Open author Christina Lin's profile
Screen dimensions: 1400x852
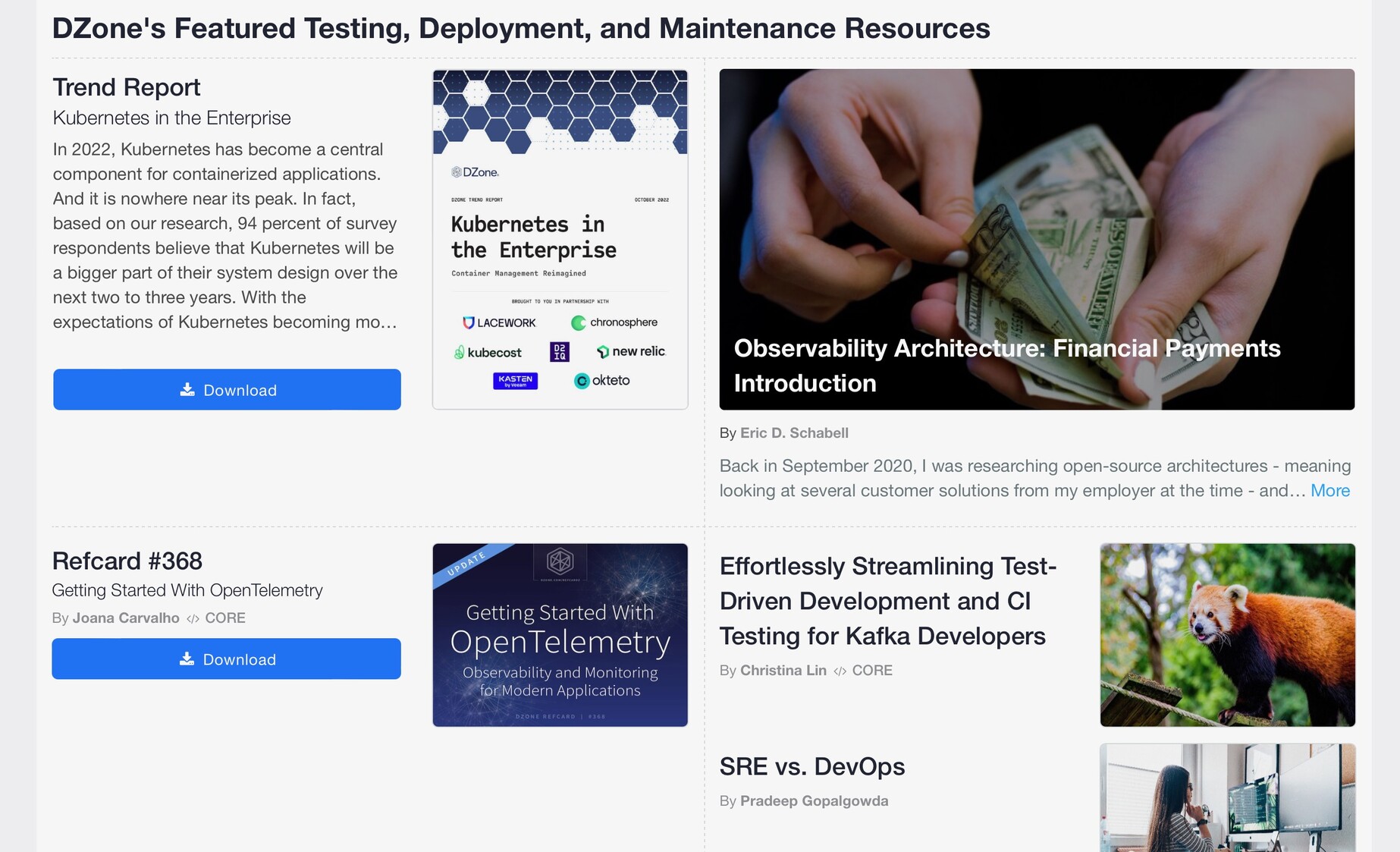(783, 671)
